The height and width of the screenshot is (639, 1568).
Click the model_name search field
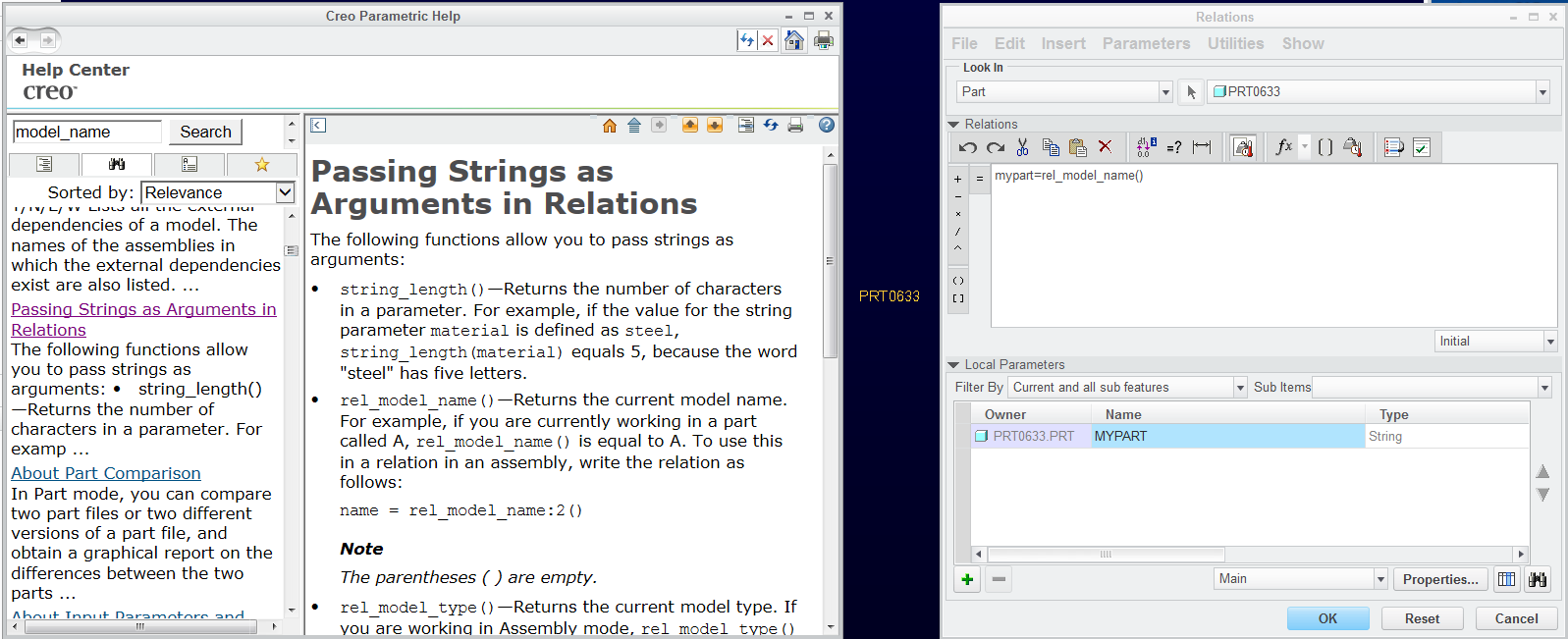87,132
